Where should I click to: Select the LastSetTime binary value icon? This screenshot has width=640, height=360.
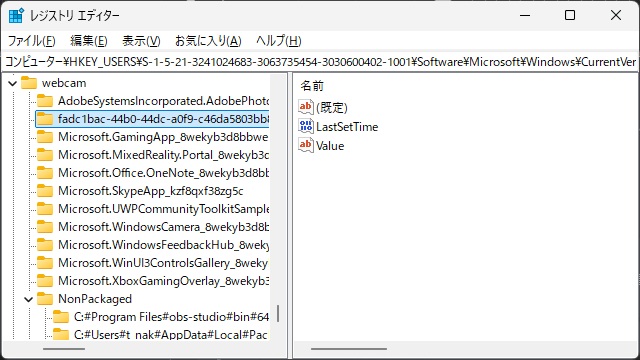(x=306, y=126)
